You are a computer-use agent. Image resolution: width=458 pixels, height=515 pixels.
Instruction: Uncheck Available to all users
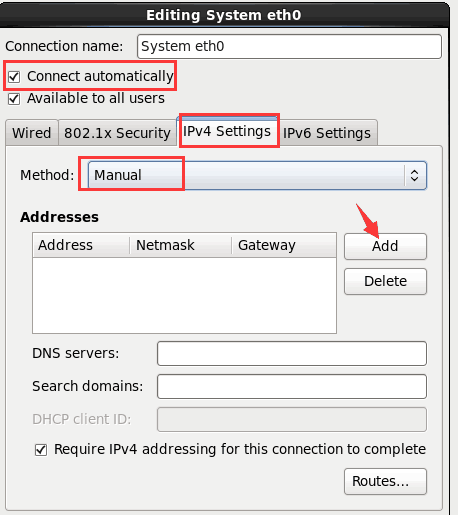pyautogui.click(x=14, y=99)
